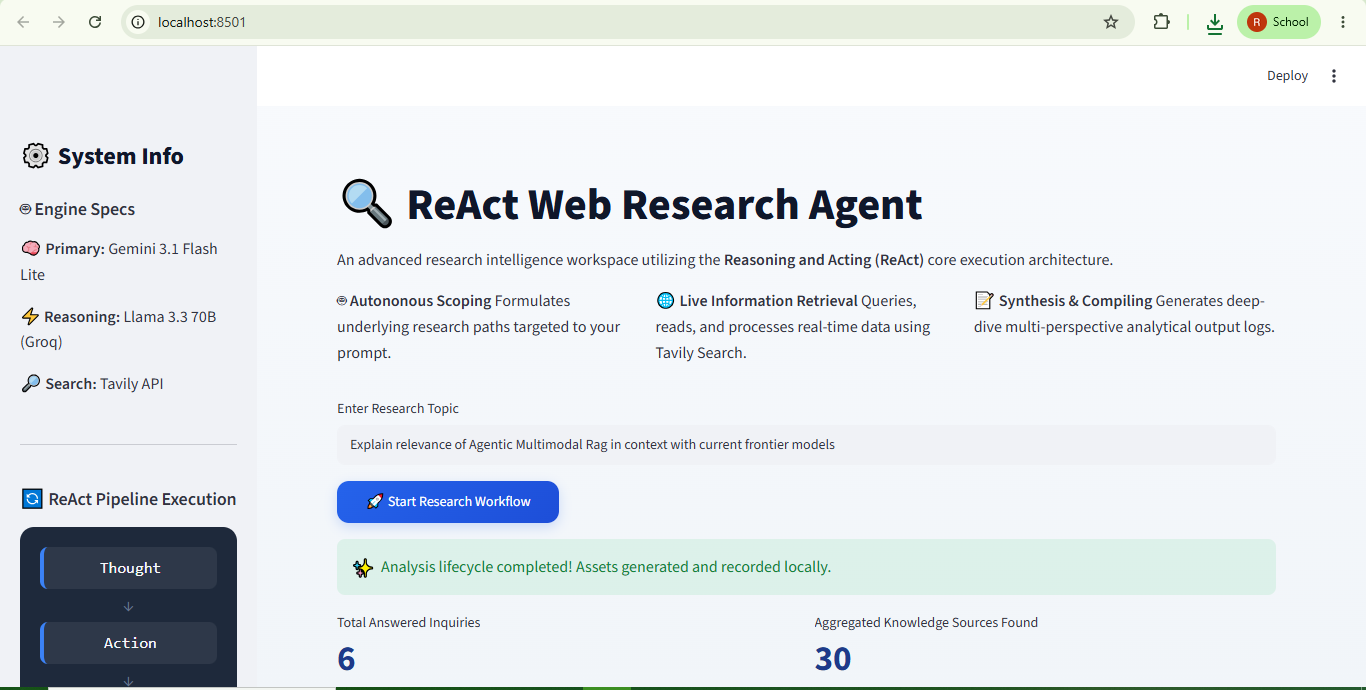This screenshot has height=690, width=1366.
Task: Click the Engine Specs icon
Action: (x=25, y=209)
